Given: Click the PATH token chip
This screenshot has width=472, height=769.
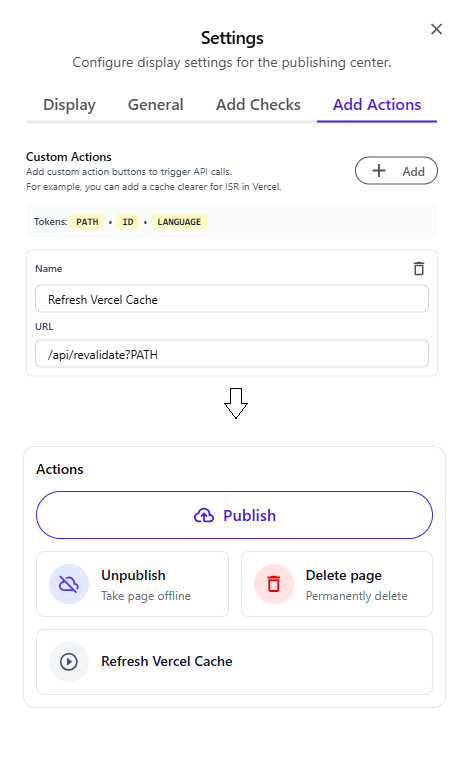Looking at the screenshot, I should (87, 222).
